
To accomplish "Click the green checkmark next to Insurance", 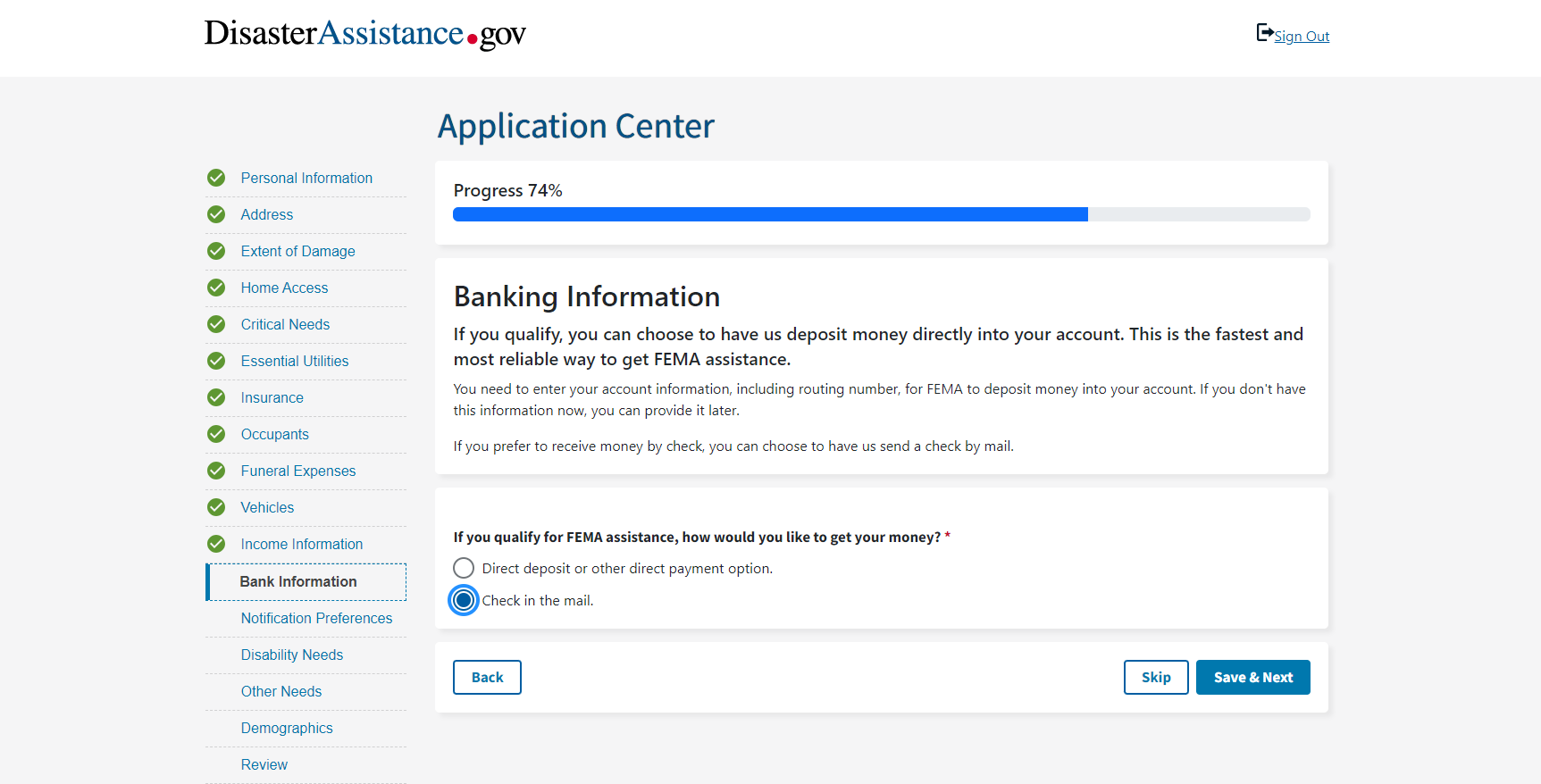I will point(216,397).
